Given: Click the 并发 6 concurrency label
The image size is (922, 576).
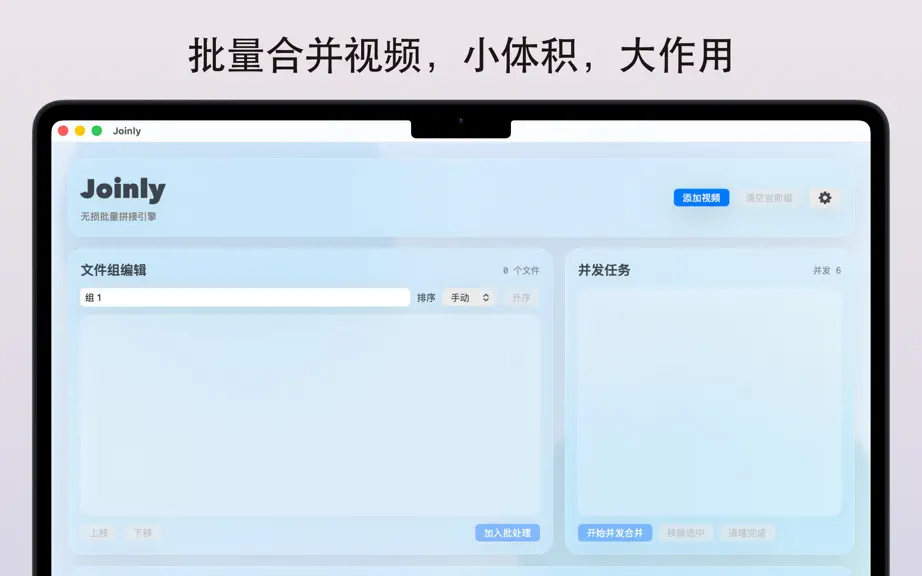Looking at the screenshot, I should point(827,270).
